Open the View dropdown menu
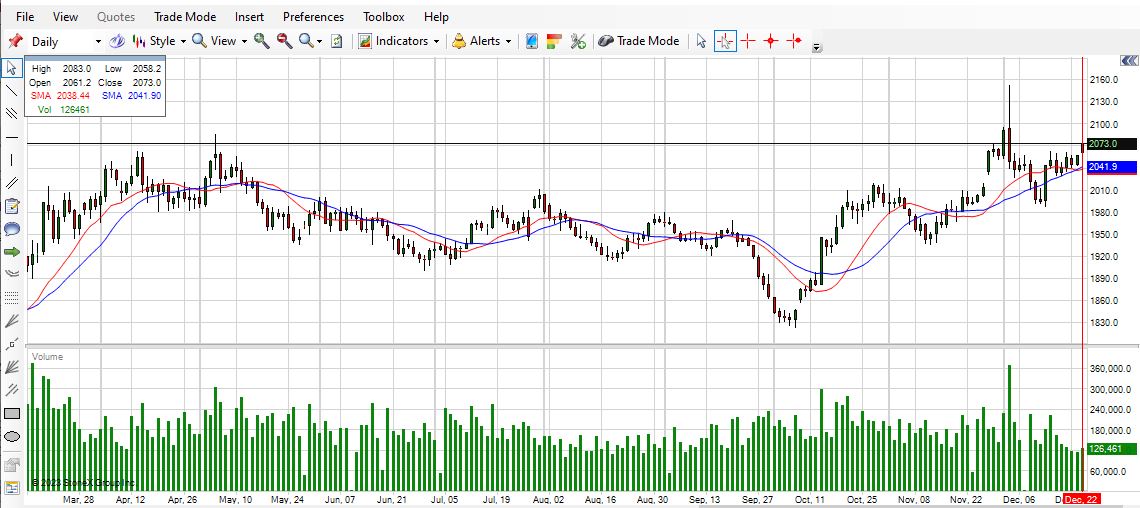Image resolution: width=1140 pixels, height=508 pixels. click(x=220, y=41)
